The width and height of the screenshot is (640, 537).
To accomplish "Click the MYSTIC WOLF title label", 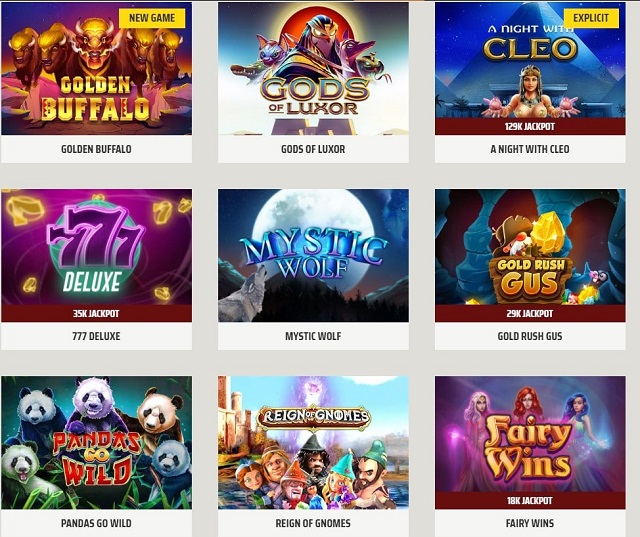I will pyautogui.click(x=313, y=336).
